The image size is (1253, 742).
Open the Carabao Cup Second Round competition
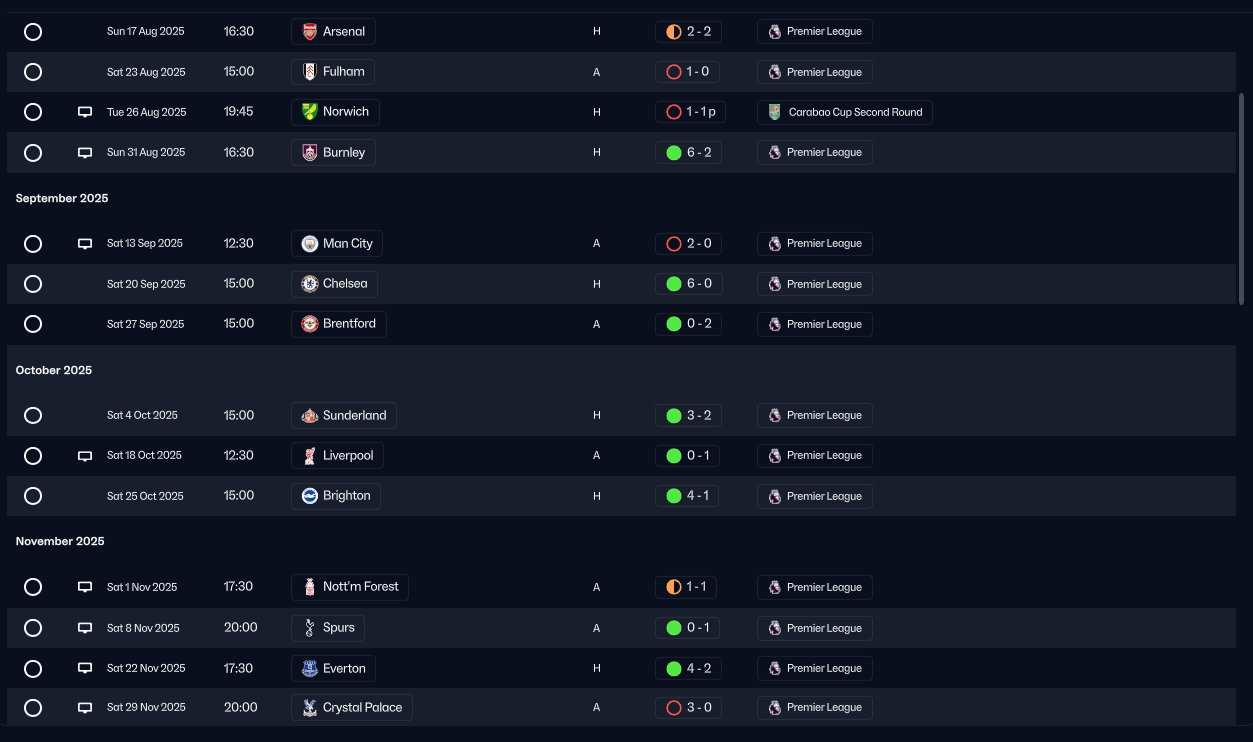(x=845, y=112)
